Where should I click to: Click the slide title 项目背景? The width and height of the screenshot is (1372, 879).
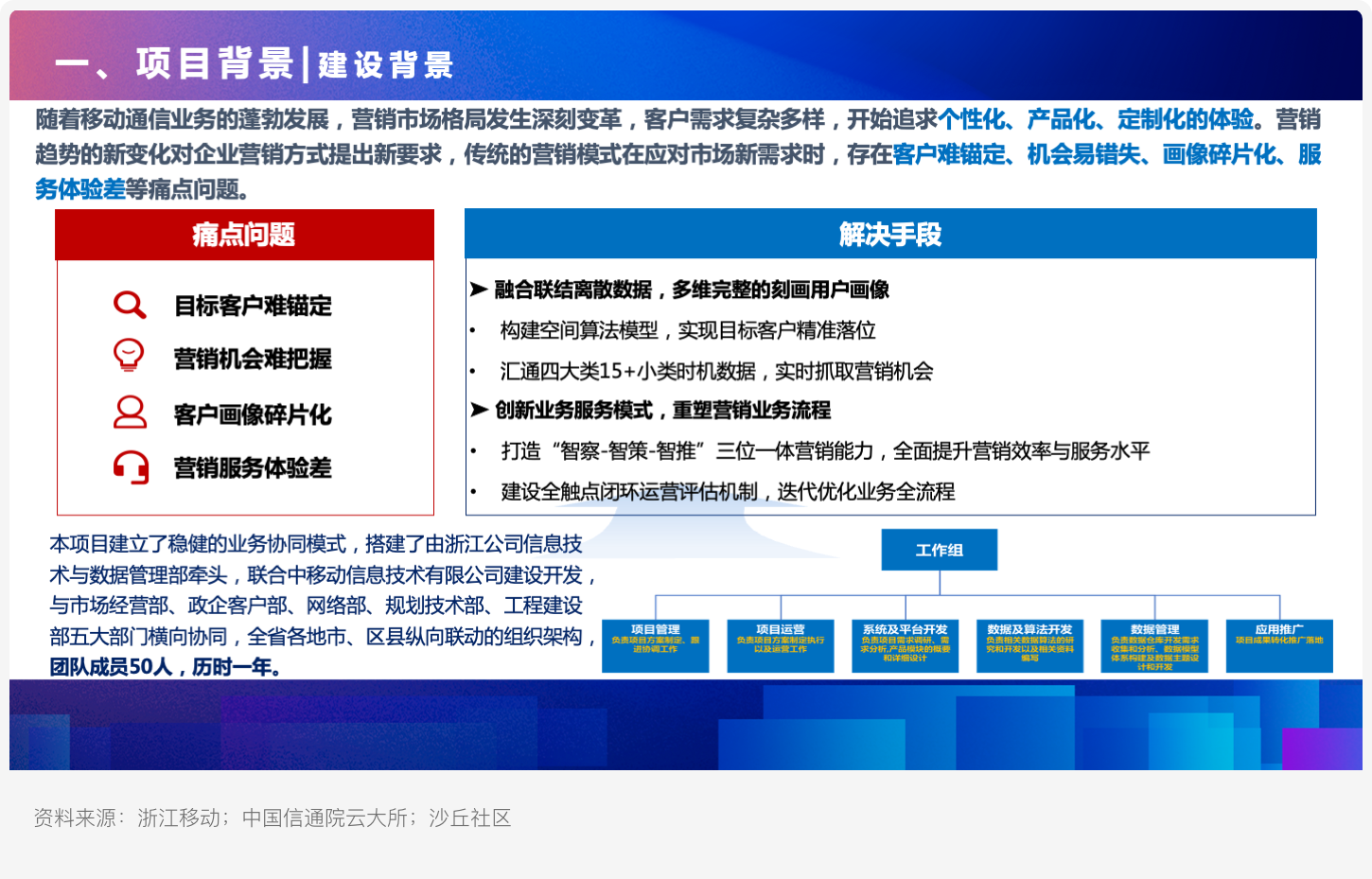215,64
